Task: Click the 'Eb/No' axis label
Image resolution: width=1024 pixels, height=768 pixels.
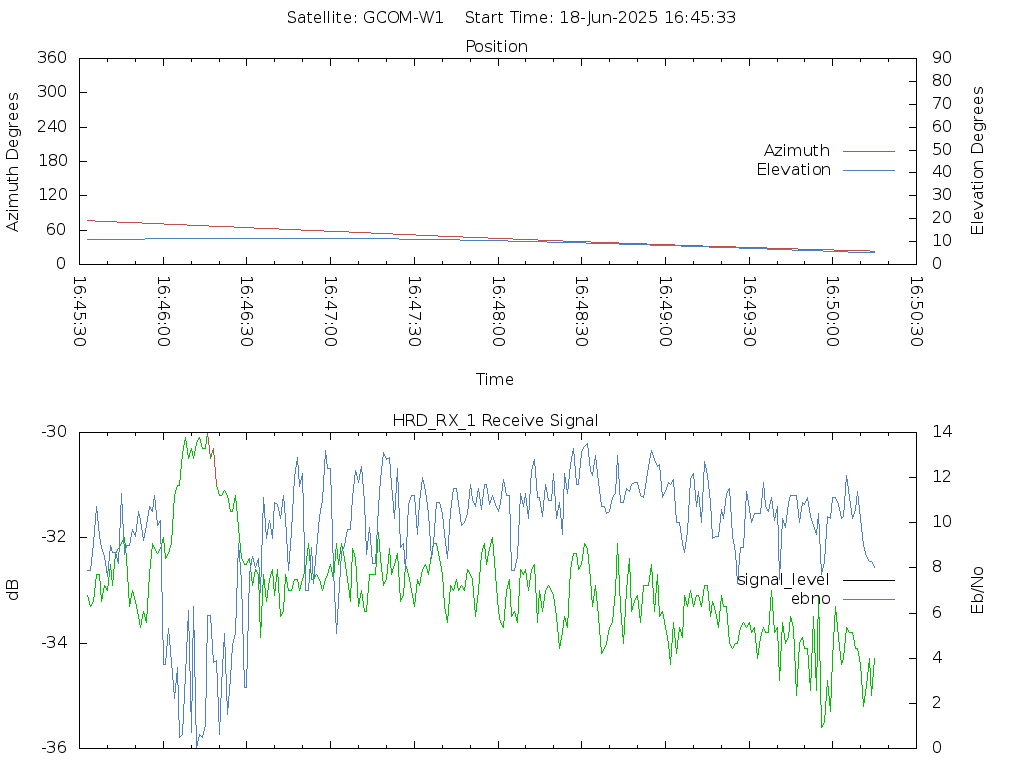Action: [x=977, y=590]
